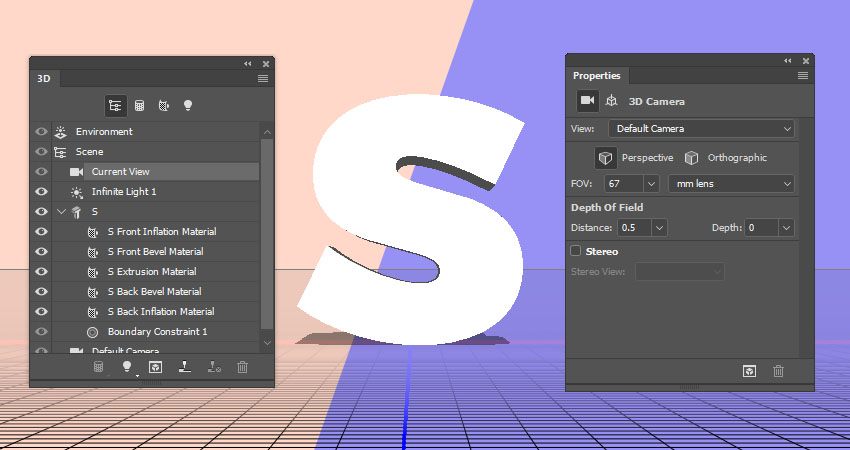Click the Depth field showing 0
850x450 pixels.
(x=762, y=228)
